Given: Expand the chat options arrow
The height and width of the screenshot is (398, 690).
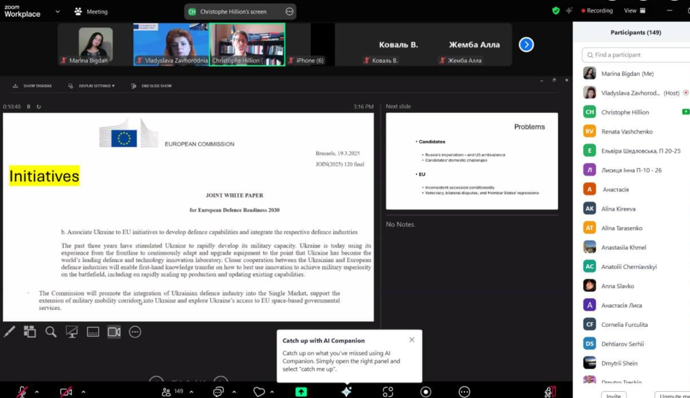Looking at the screenshot, I should tap(234, 391).
